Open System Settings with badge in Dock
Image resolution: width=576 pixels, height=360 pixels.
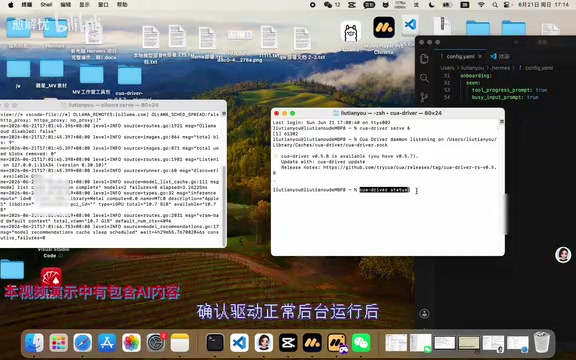click(x=156, y=343)
